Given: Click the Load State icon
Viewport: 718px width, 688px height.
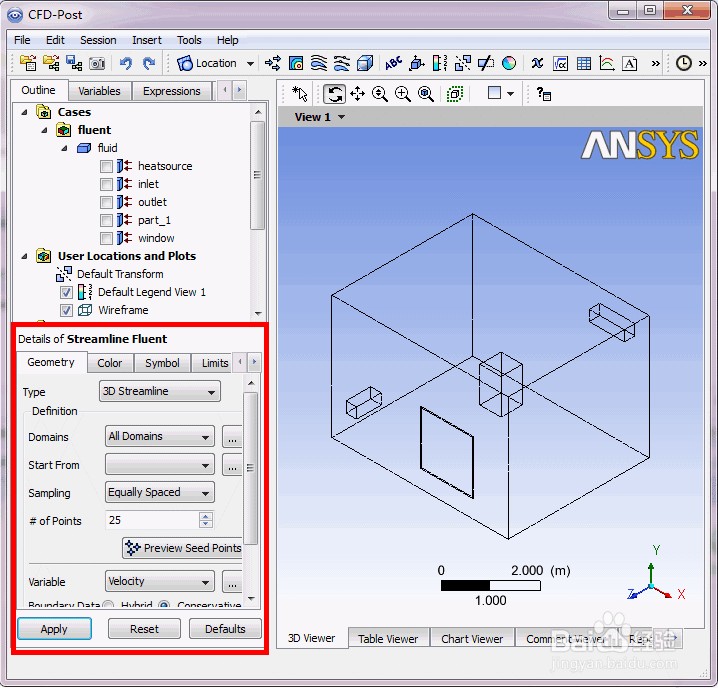Looking at the screenshot, I should click(51, 63).
